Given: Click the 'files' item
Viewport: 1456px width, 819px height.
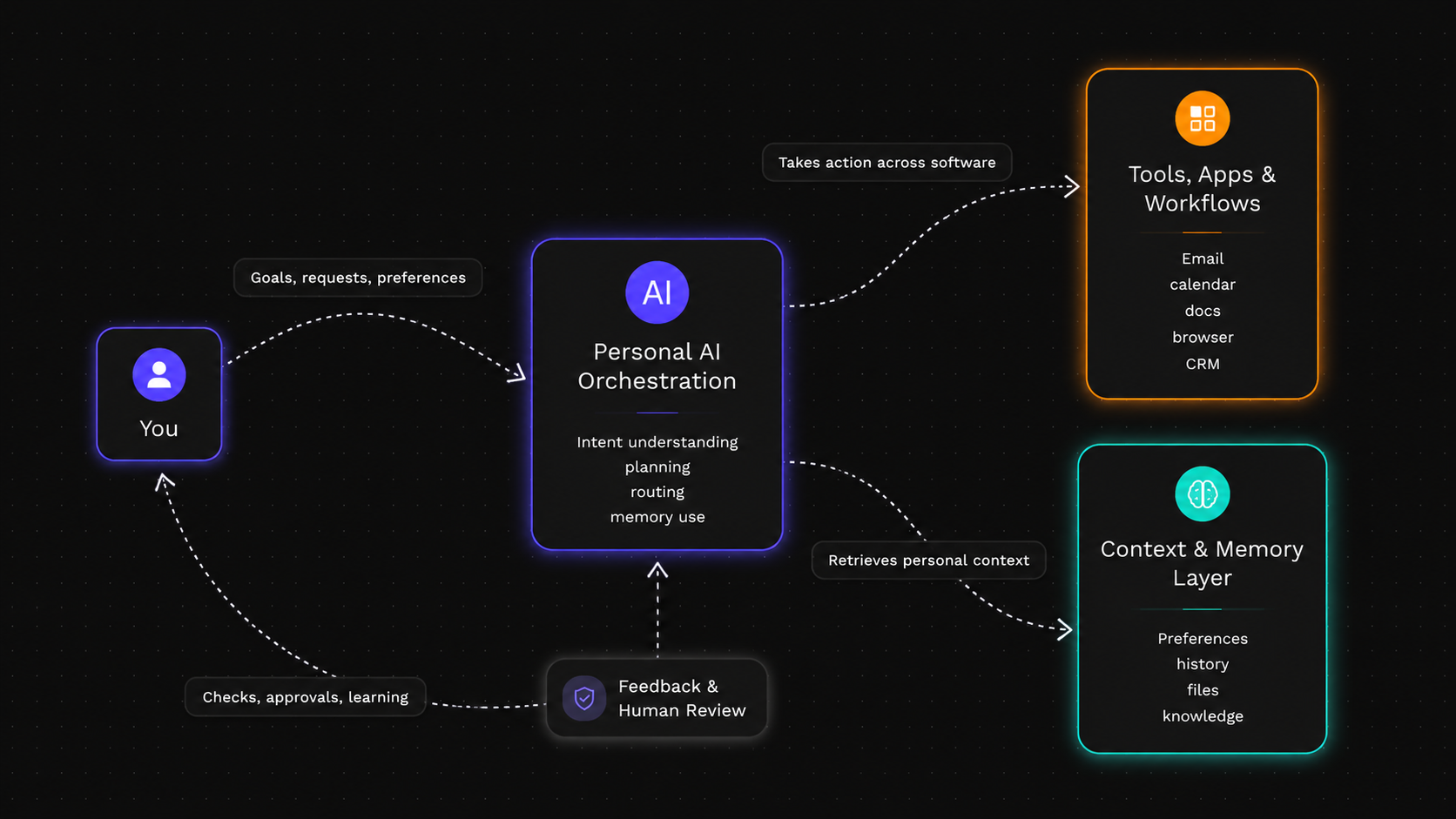Looking at the screenshot, I should (1203, 690).
